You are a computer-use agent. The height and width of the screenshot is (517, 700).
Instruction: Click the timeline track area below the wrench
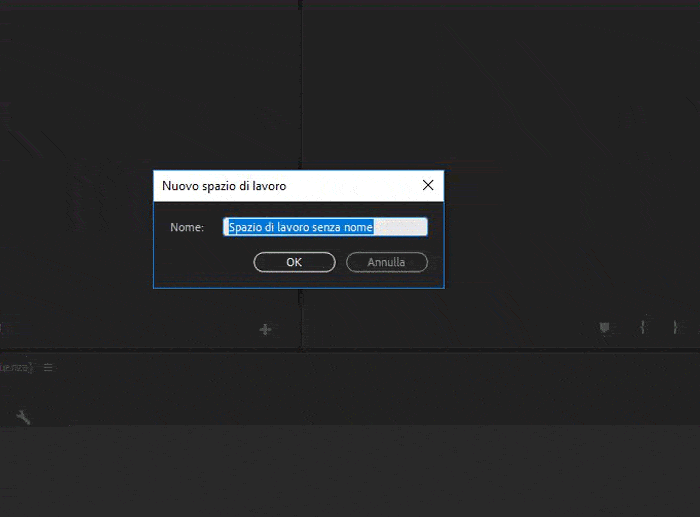click(300, 470)
